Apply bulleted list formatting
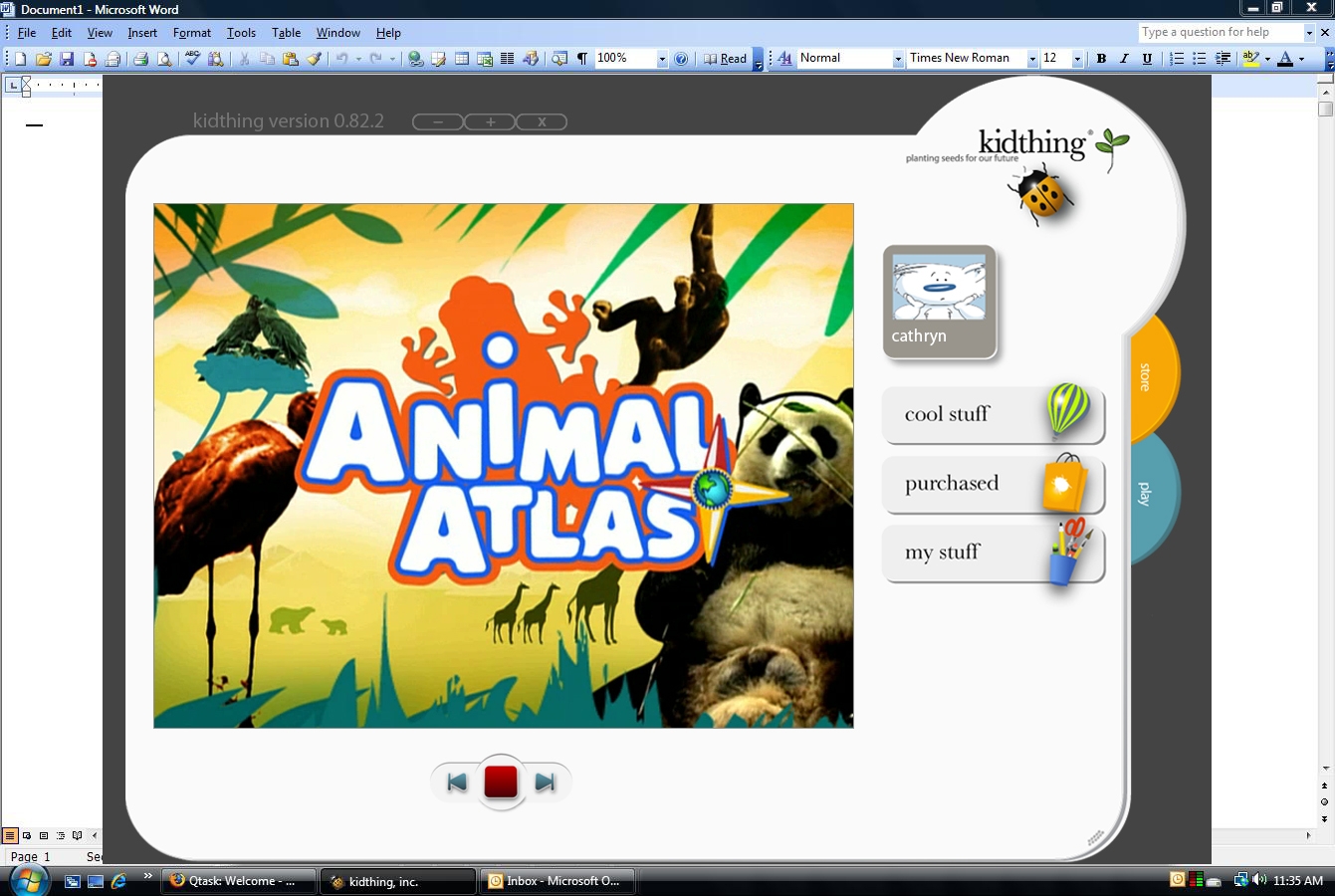The width and height of the screenshot is (1335, 896). (x=1200, y=59)
